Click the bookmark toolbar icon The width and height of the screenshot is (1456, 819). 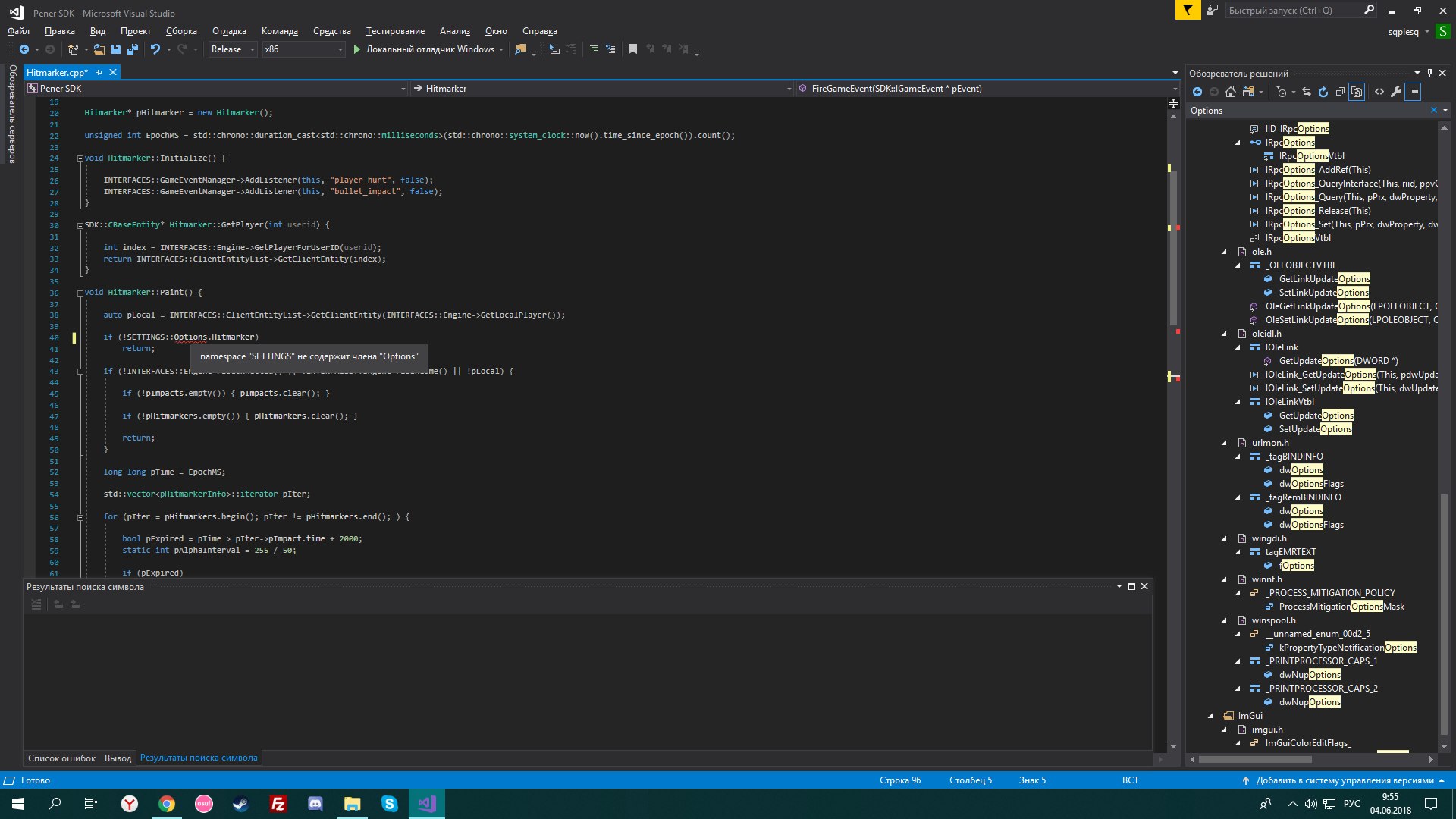[632, 49]
